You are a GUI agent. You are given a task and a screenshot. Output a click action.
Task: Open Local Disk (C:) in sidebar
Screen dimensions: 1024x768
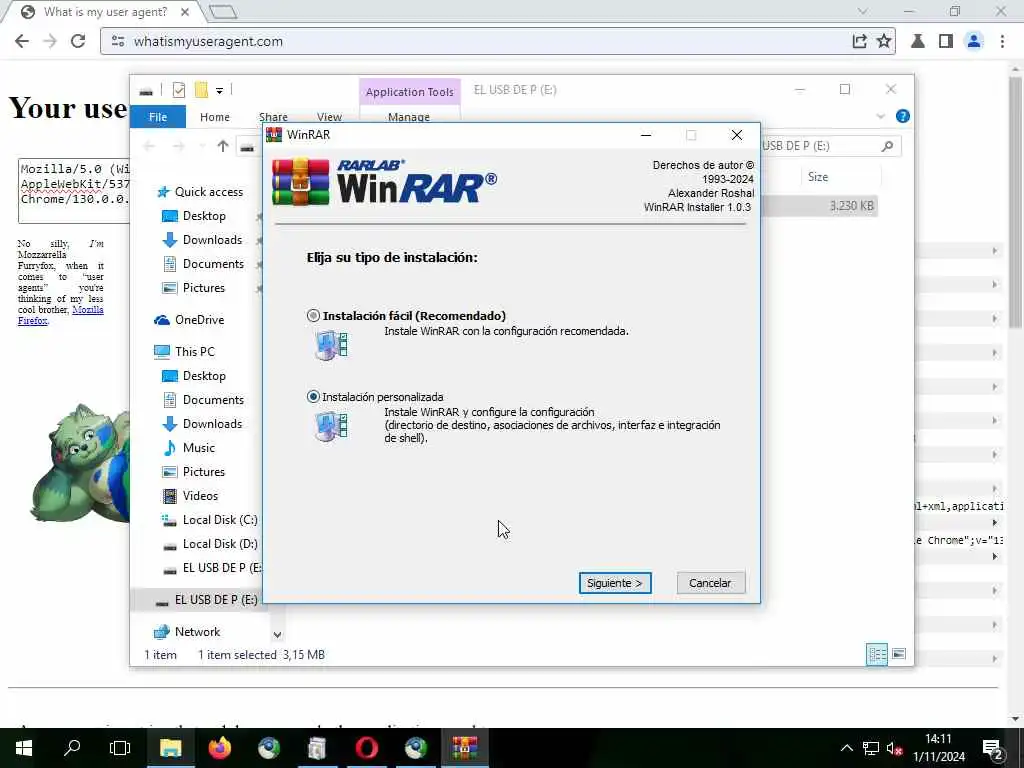click(220, 520)
